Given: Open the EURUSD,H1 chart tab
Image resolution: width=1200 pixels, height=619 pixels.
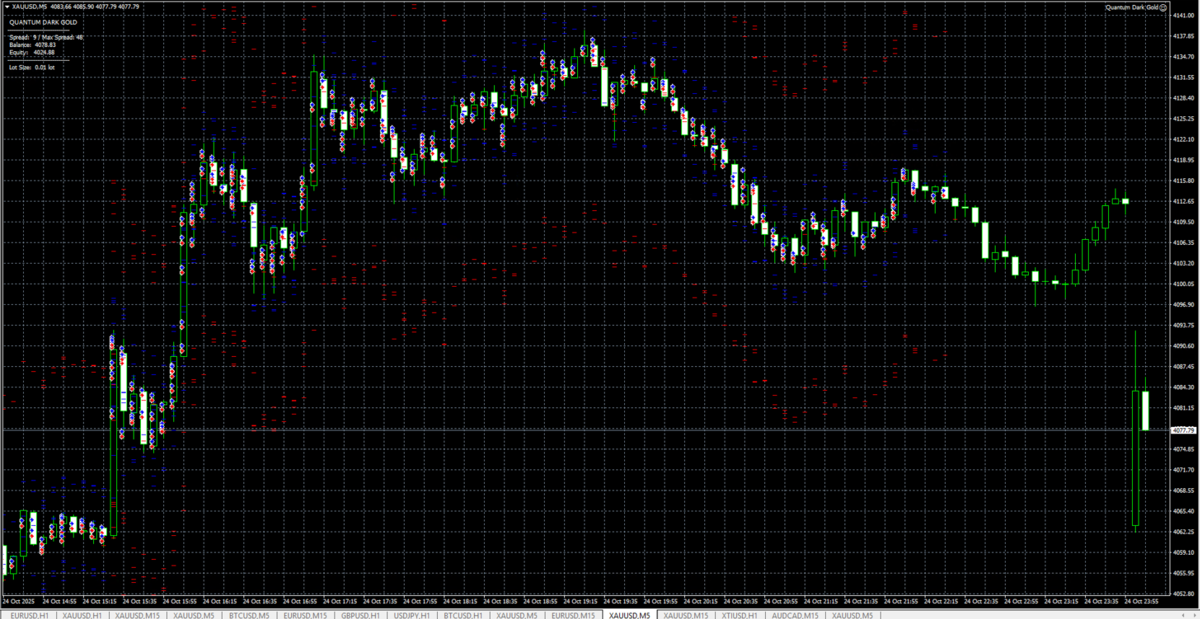Looking at the screenshot, I should click(26, 614).
